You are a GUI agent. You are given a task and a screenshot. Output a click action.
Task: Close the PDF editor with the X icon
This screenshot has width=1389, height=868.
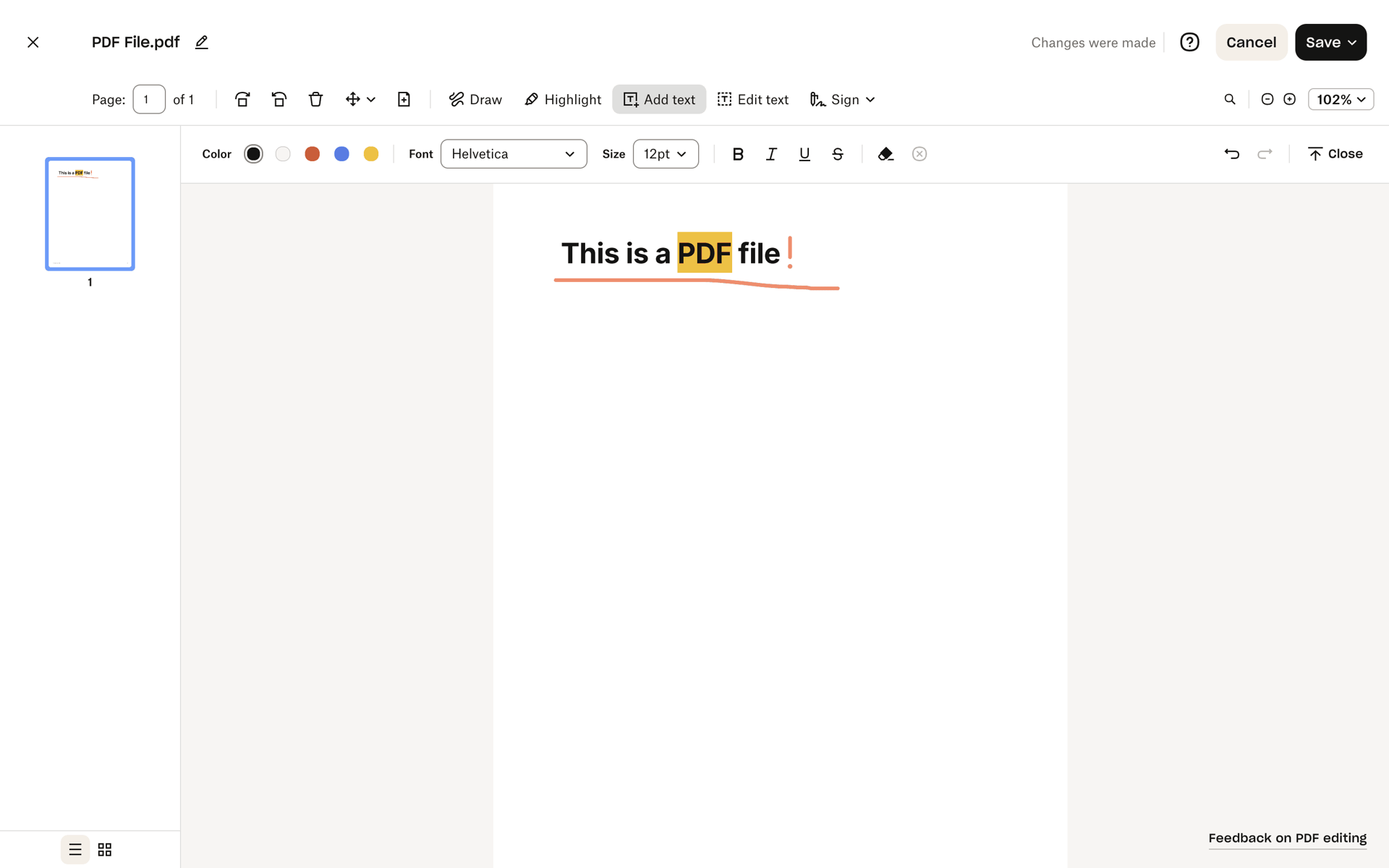pyautogui.click(x=33, y=42)
